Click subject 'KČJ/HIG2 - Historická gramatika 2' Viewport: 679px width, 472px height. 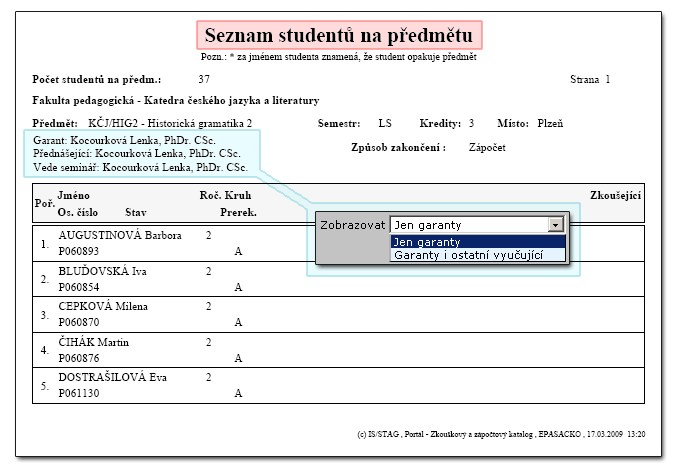[x=170, y=123]
